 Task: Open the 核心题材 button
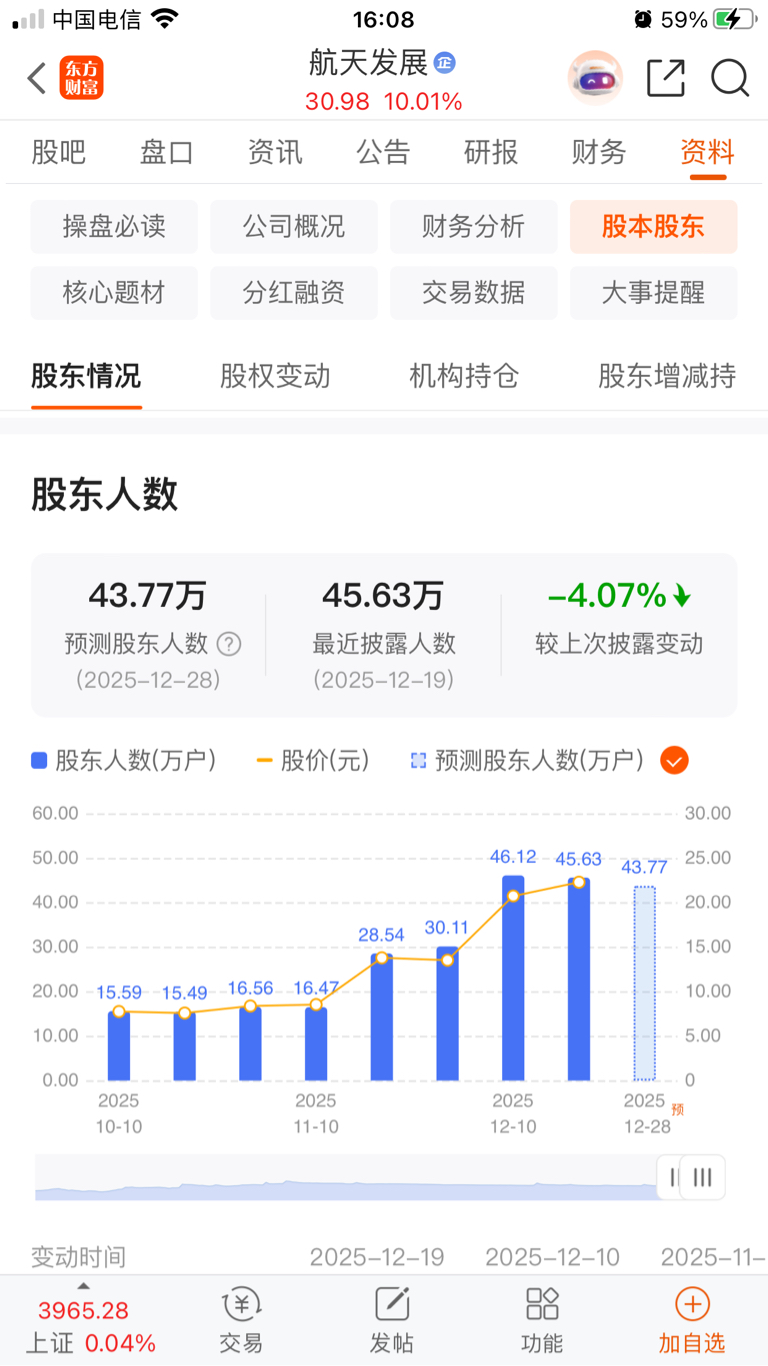pos(114,293)
